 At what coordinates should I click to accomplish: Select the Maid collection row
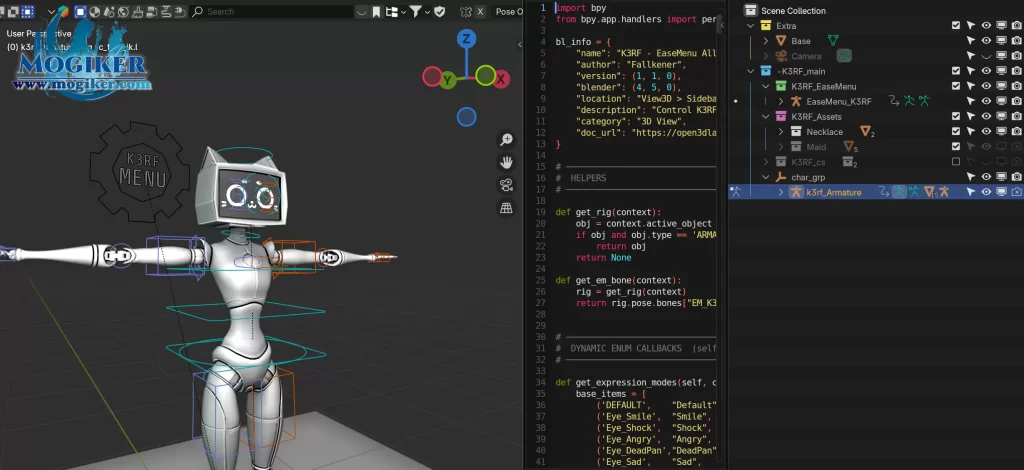point(875,147)
